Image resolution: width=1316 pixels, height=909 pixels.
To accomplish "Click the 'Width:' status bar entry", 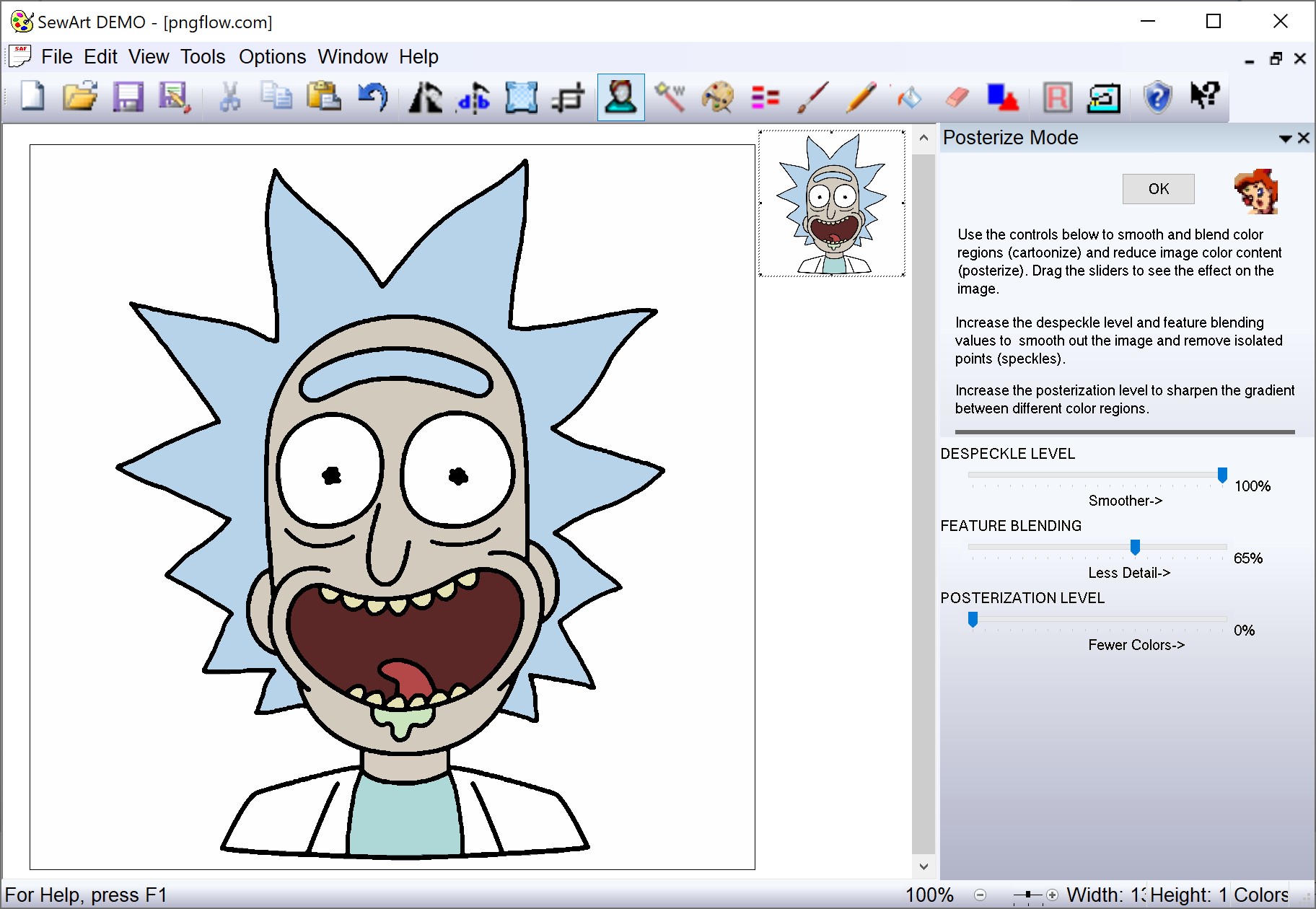I will 1105,895.
